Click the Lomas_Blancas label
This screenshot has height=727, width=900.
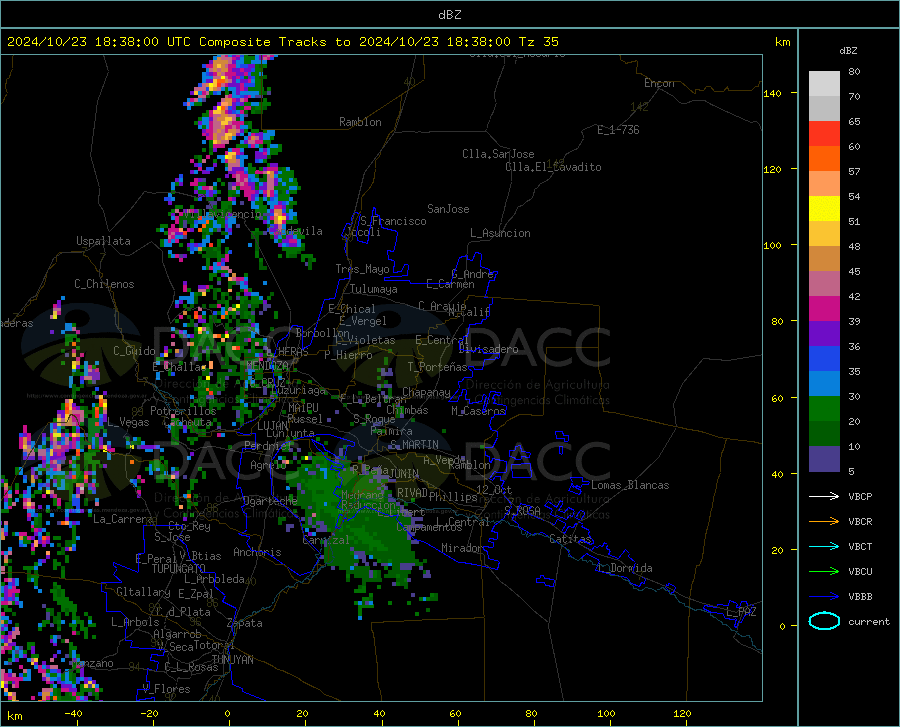630,485
